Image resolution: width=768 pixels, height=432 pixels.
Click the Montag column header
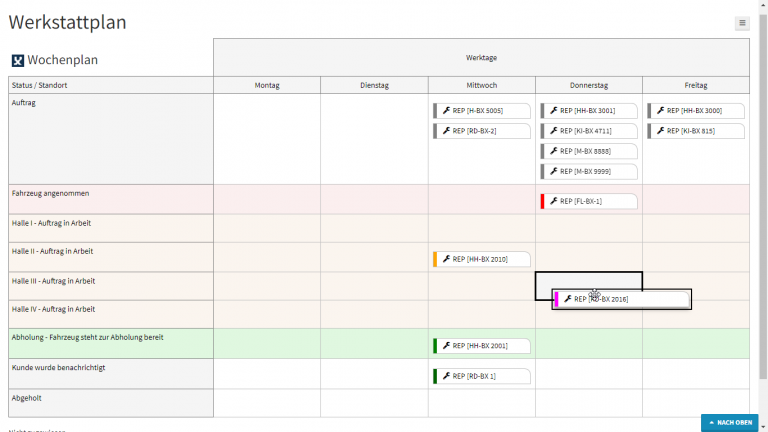[267, 85]
